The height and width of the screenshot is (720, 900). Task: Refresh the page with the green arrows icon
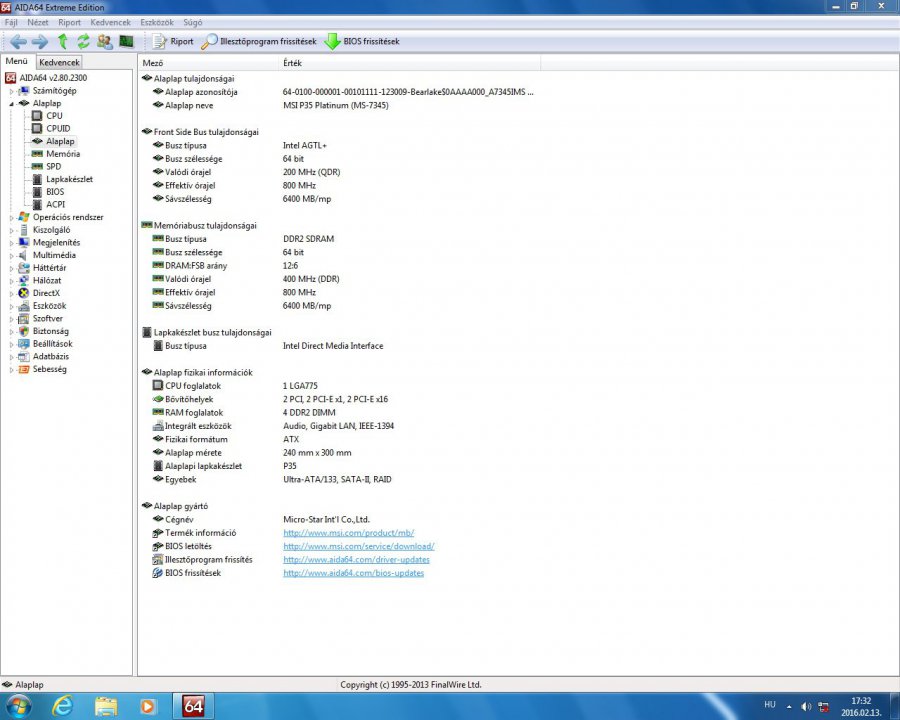83,41
